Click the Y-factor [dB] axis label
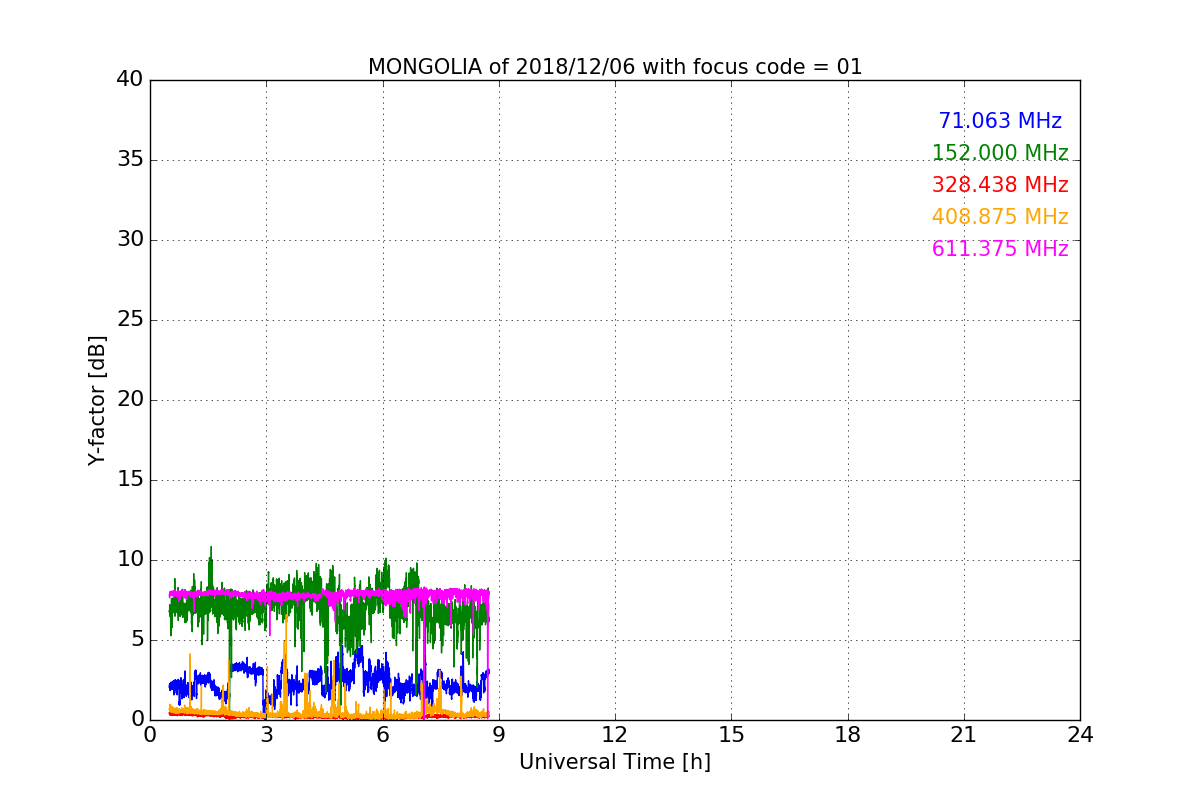Viewport: 1200px width, 800px height. tap(97, 400)
